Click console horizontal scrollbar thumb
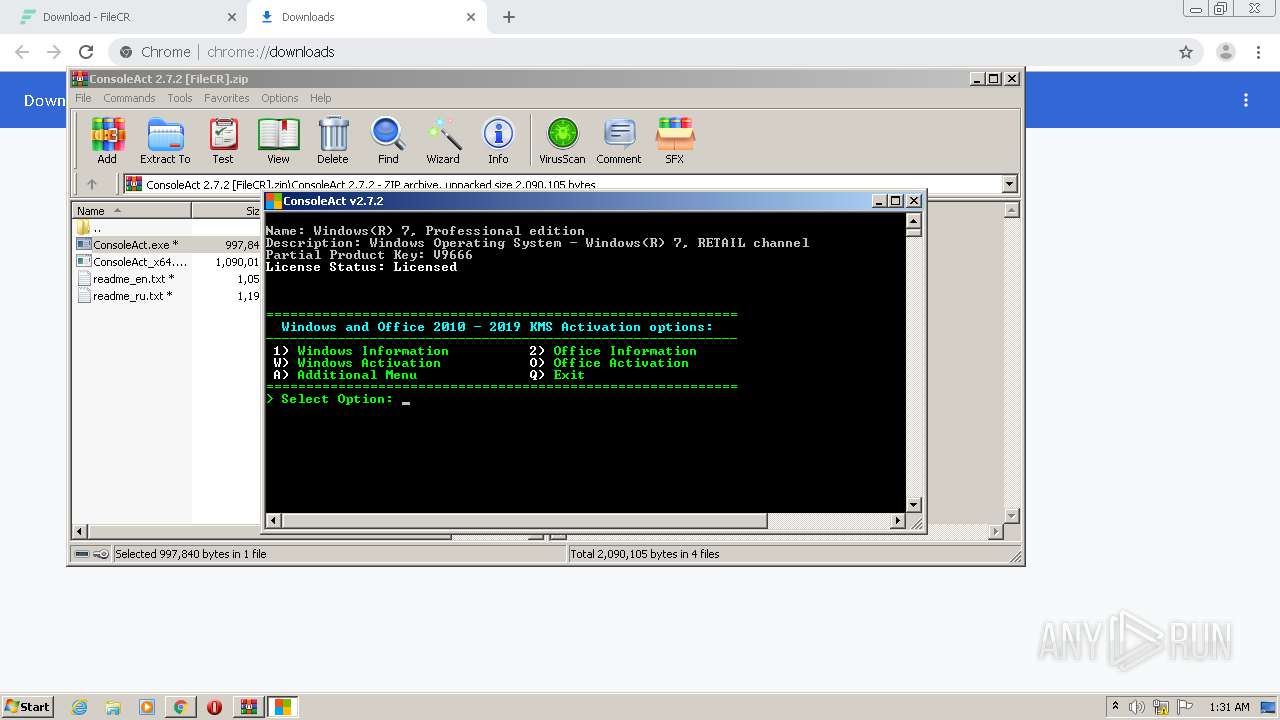The height and width of the screenshot is (720, 1280). pyautogui.click(x=524, y=520)
